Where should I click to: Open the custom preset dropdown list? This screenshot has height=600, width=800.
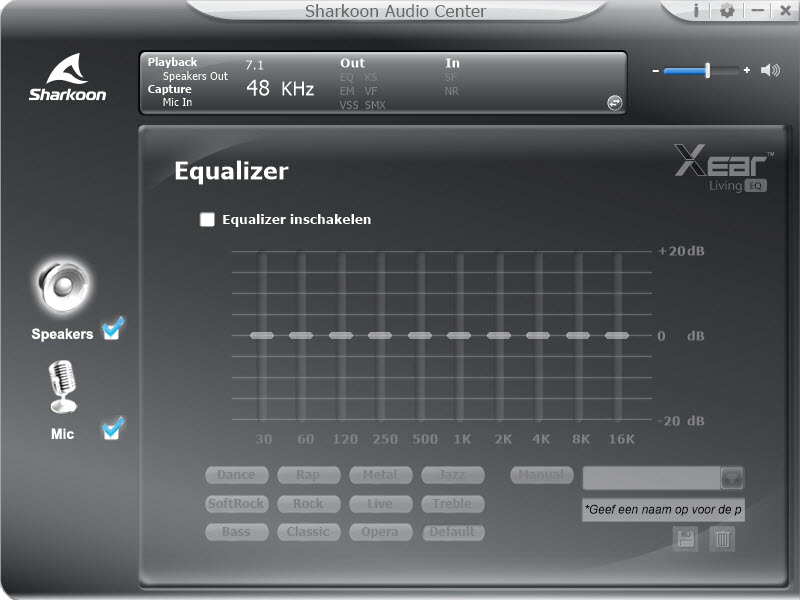tap(732, 477)
